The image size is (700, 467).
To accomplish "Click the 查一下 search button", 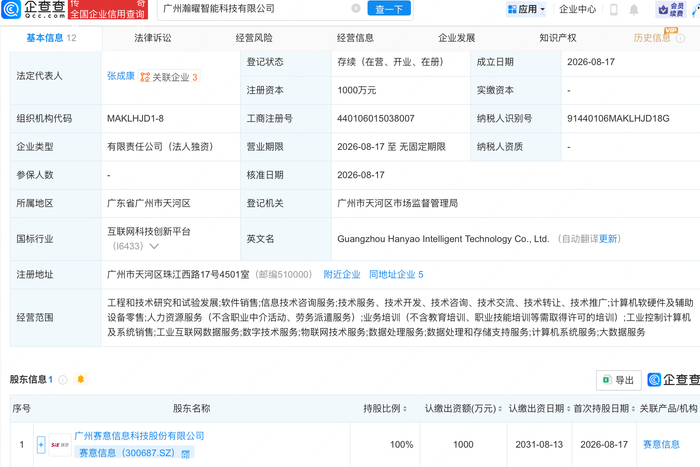I will coord(389,8).
